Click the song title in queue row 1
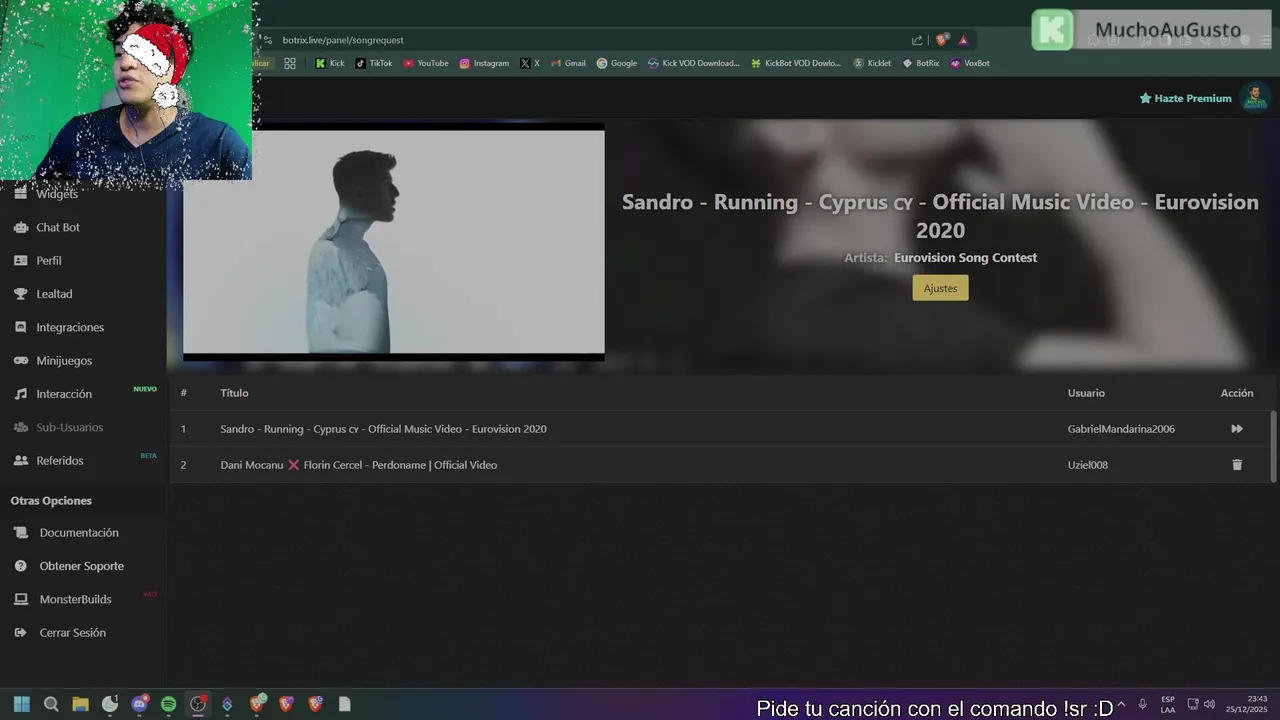The height and width of the screenshot is (720, 1280). [383, 429]
